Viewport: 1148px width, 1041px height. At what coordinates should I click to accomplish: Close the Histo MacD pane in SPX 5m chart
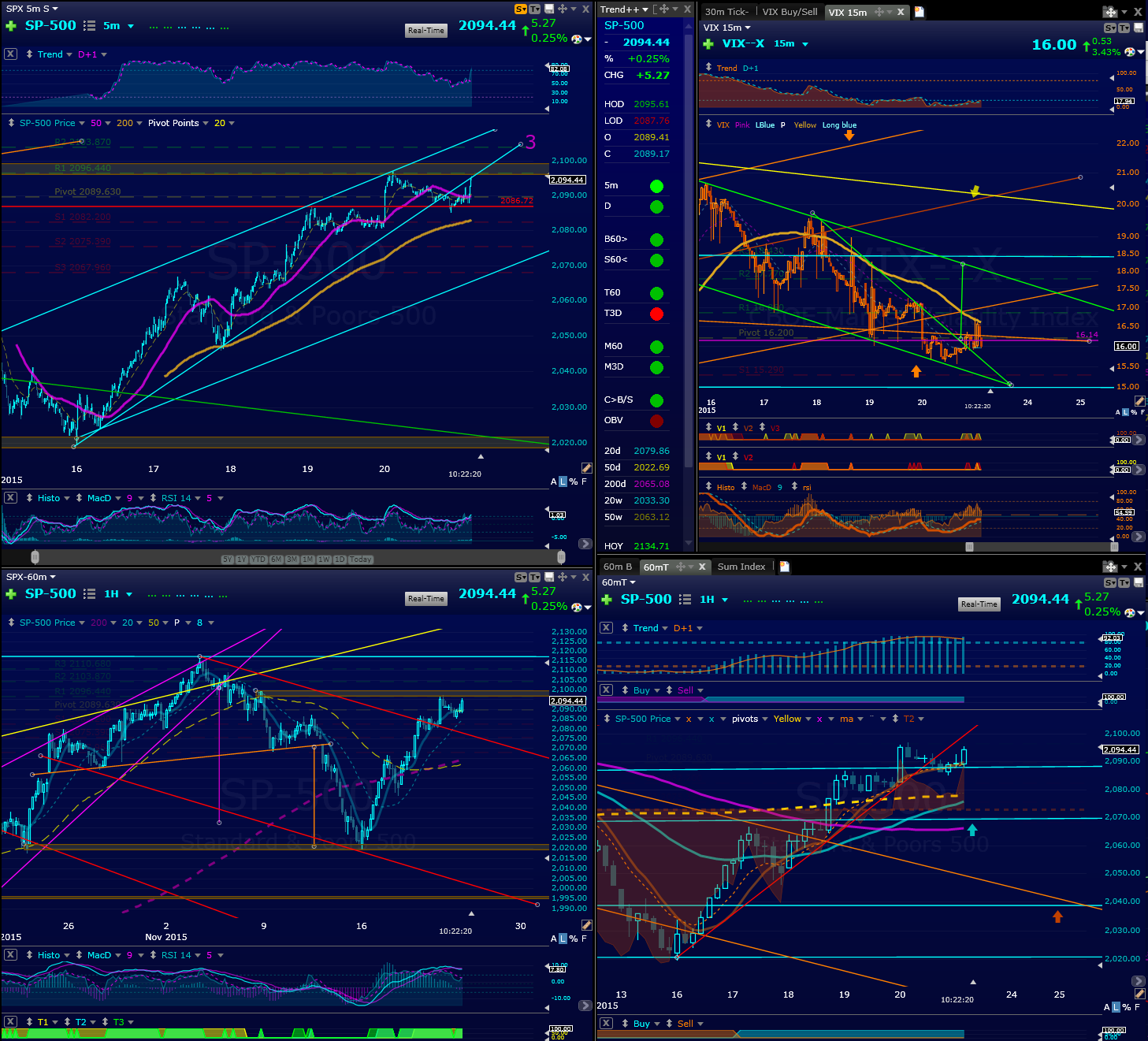pos(10,498)
